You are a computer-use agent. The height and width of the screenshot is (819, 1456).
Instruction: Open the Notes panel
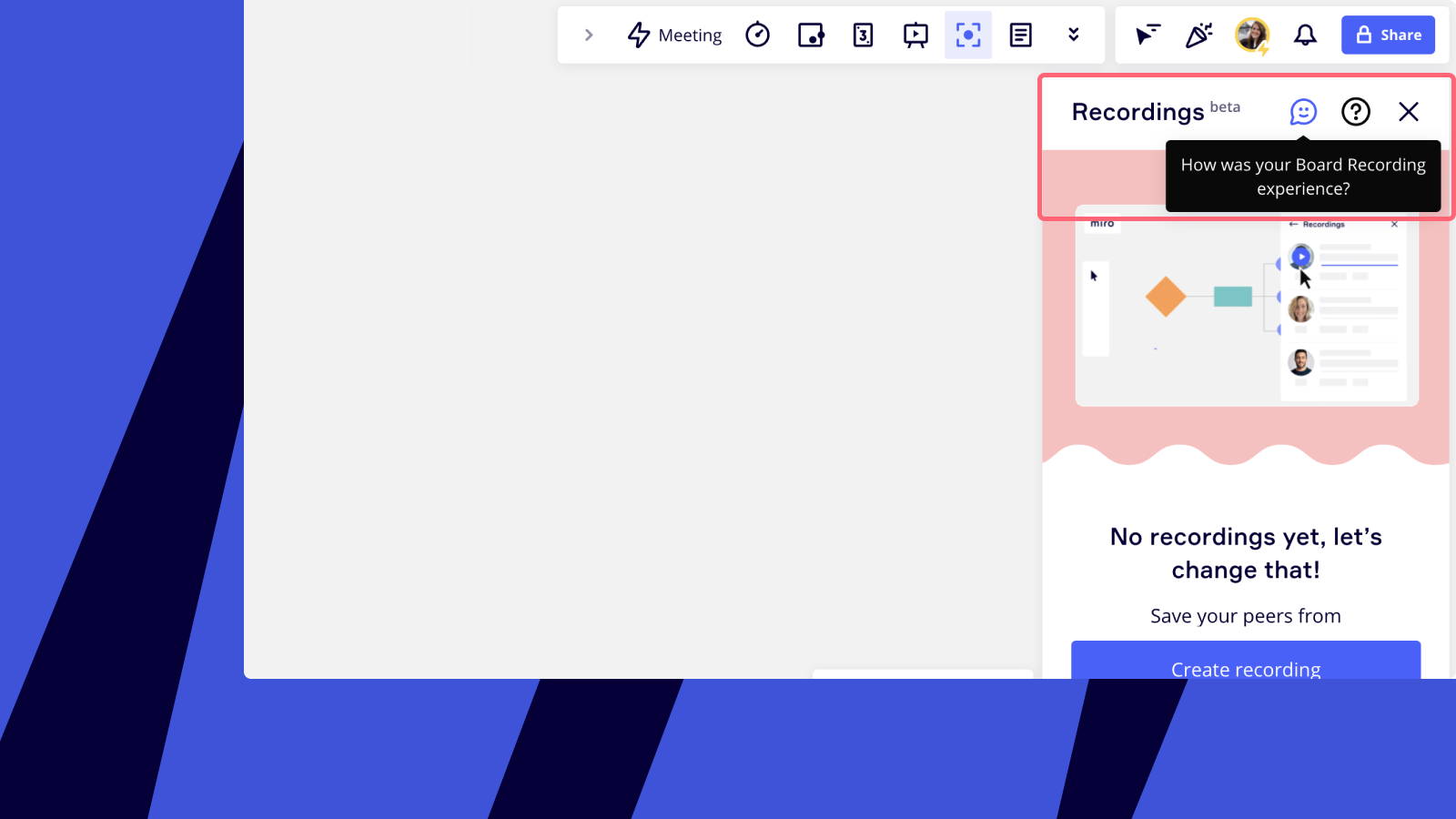(x=1021, y=35)
